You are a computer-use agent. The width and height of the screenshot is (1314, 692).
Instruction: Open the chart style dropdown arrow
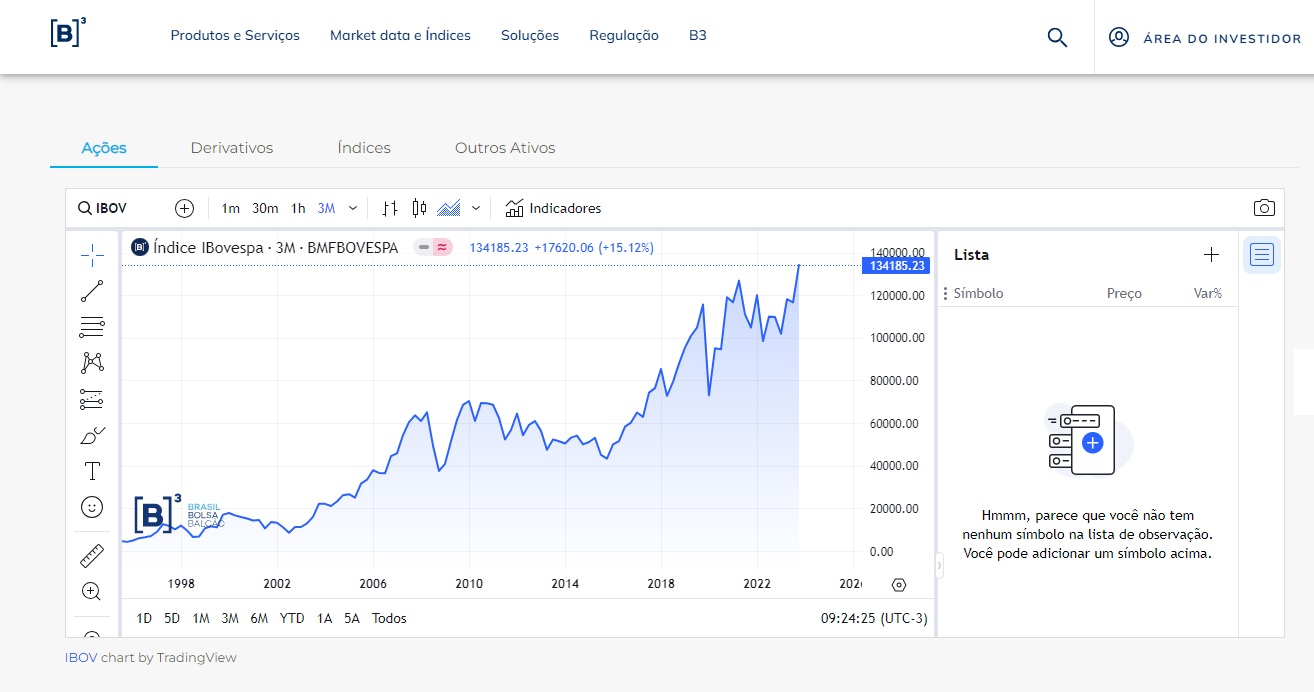(x=475, y=207)
